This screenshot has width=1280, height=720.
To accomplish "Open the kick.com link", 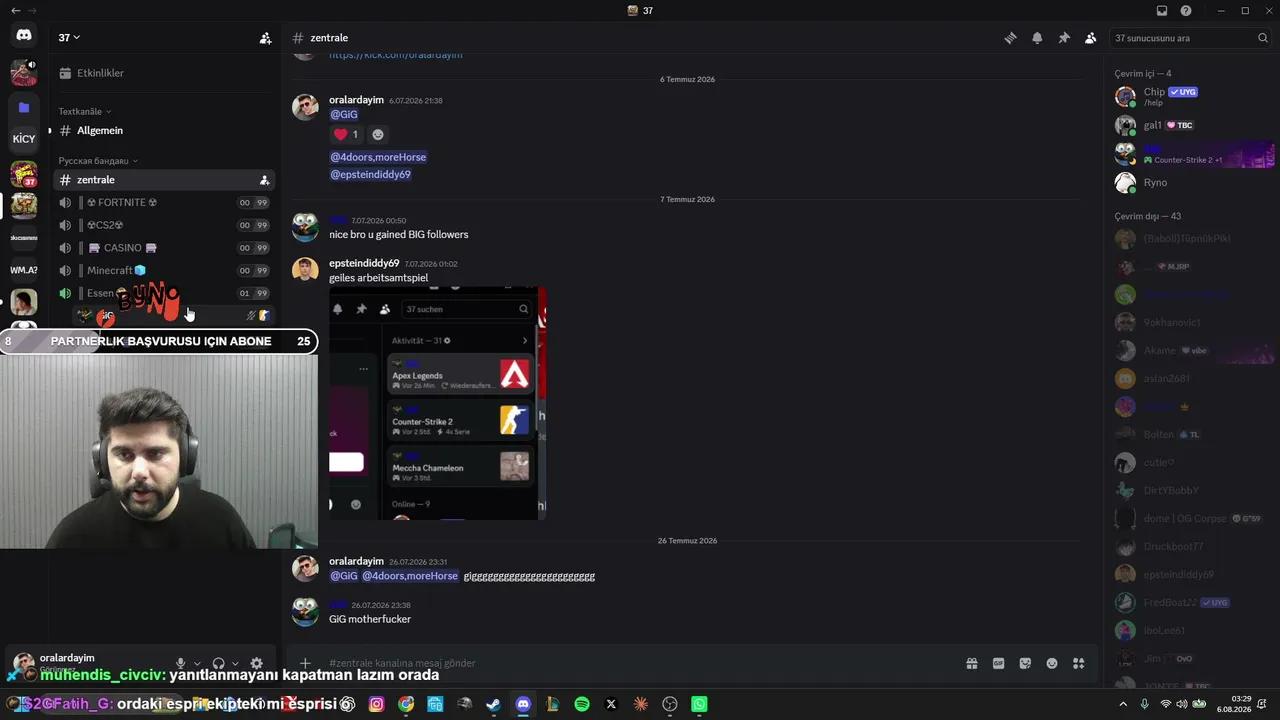I will pos(396,55).
